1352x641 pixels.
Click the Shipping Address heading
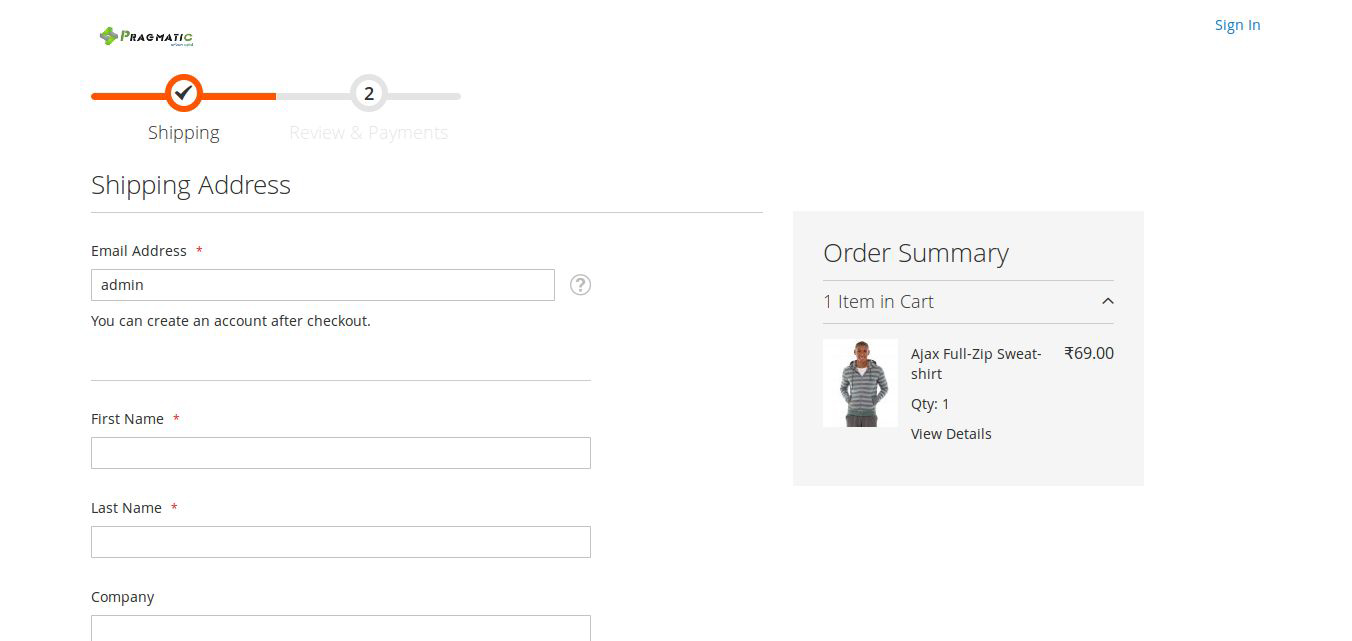pyautogui.click(x=191, y=185)
